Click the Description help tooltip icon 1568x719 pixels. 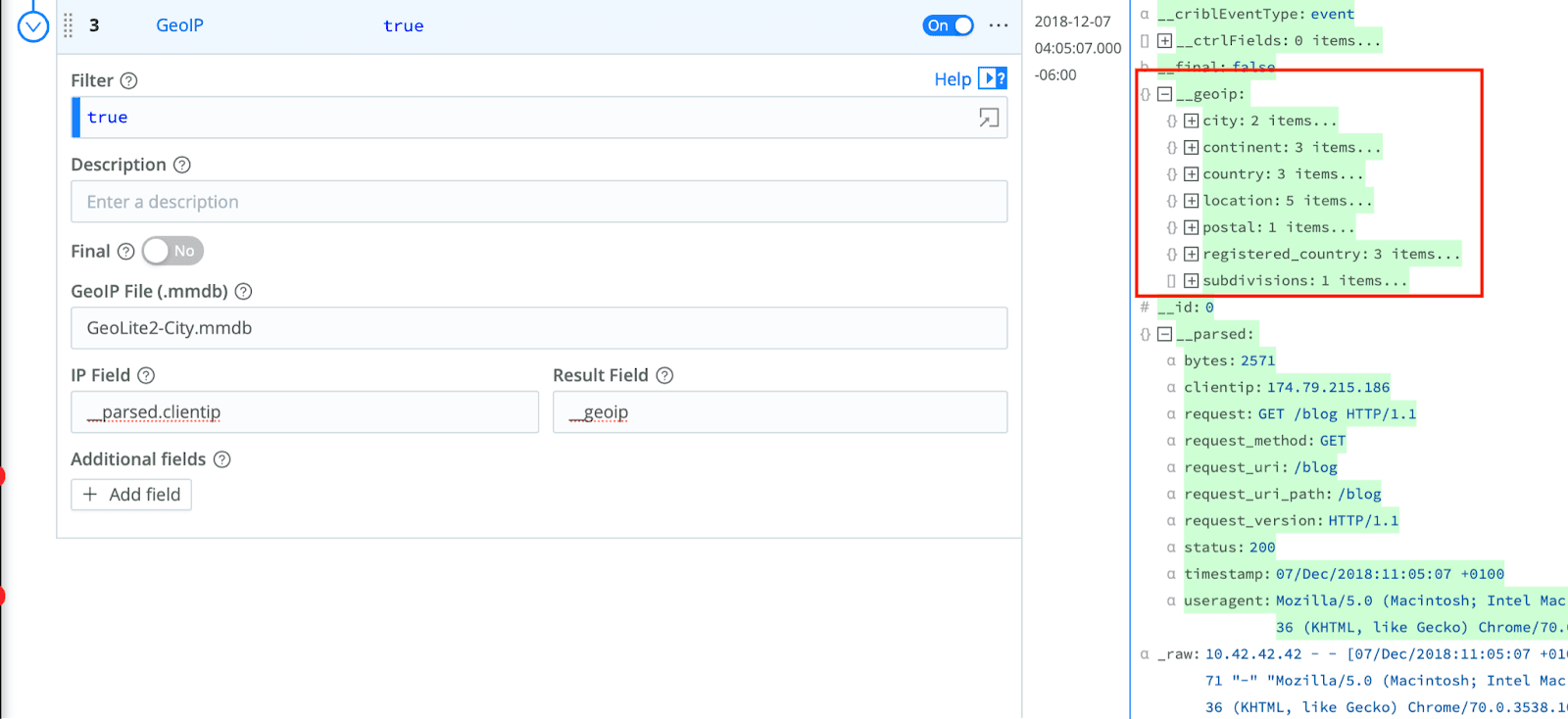181,165
